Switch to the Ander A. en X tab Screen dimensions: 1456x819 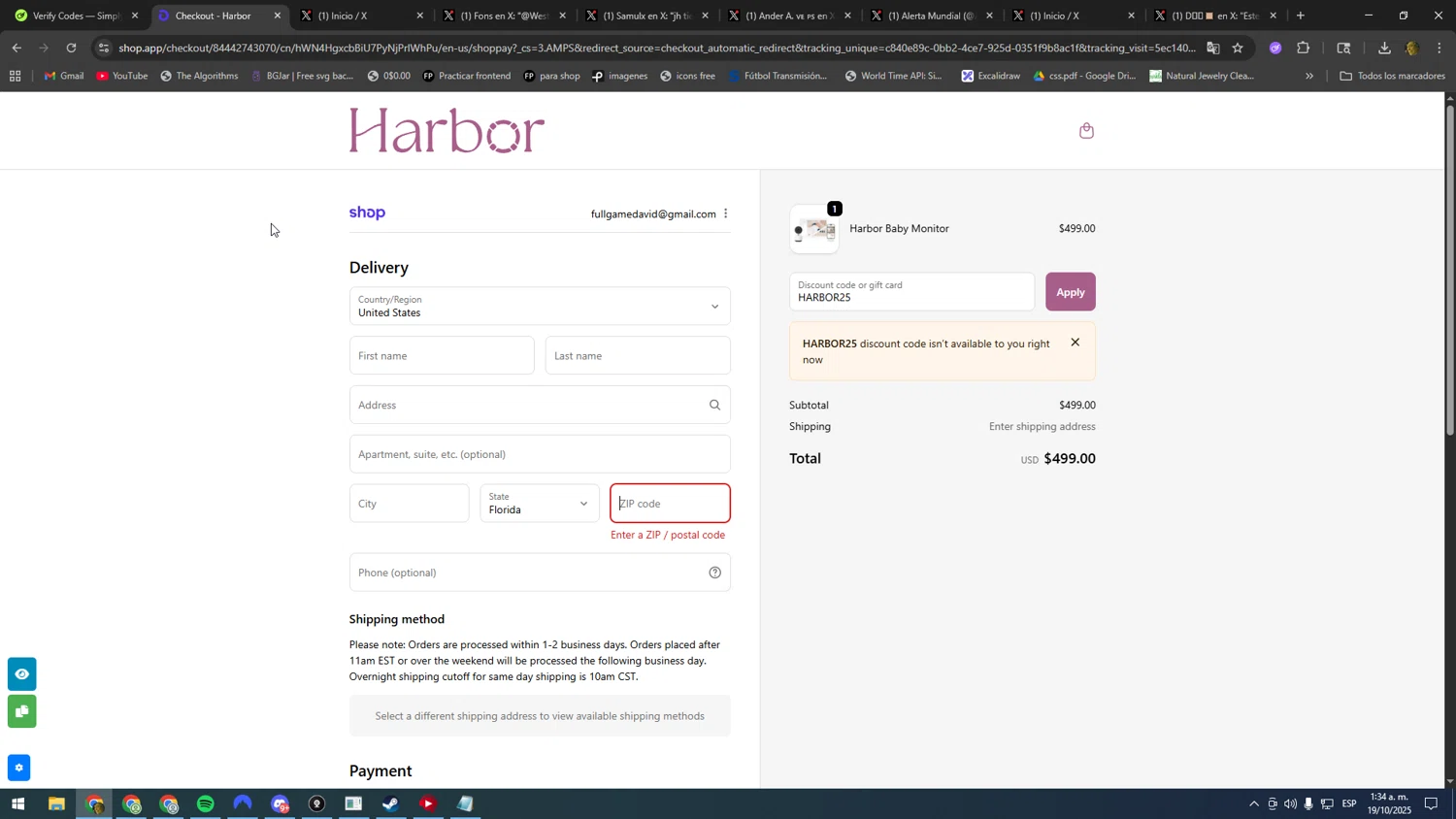click(x=790, y=16)
